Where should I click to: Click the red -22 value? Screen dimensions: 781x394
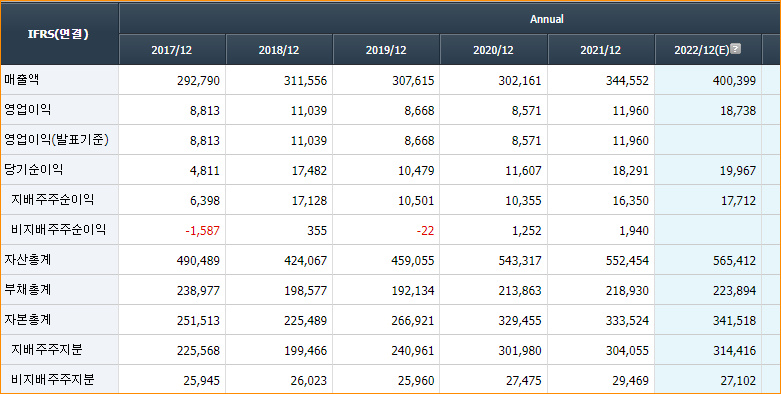point(425,231)
